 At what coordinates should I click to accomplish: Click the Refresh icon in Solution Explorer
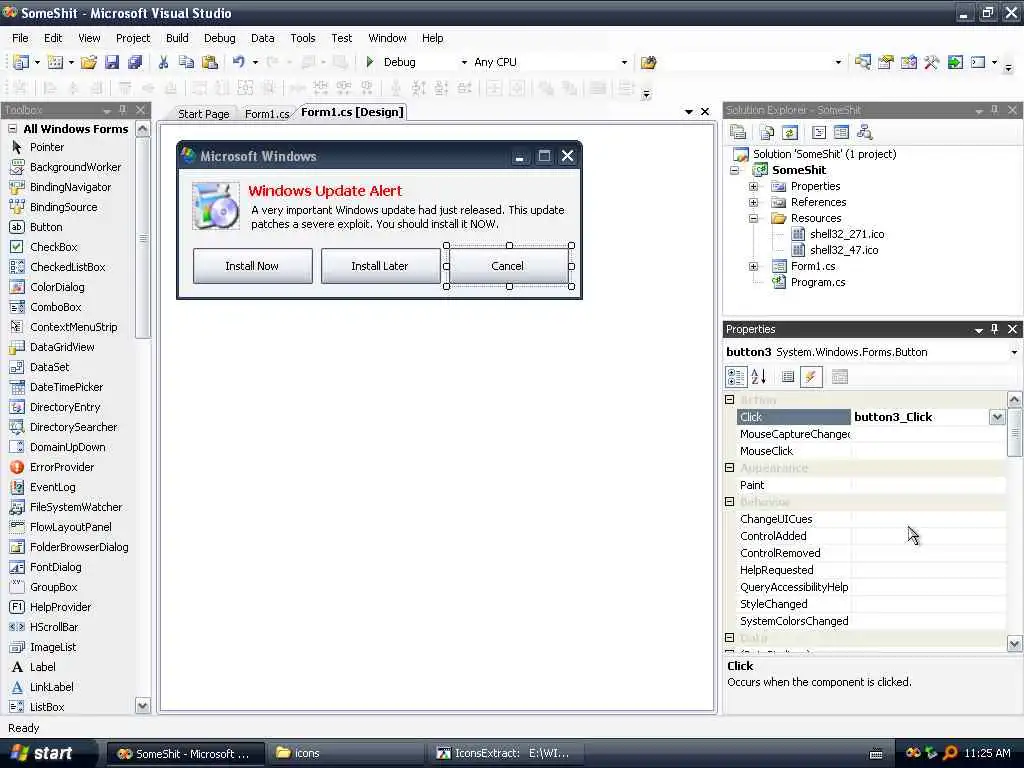[790, 133]
